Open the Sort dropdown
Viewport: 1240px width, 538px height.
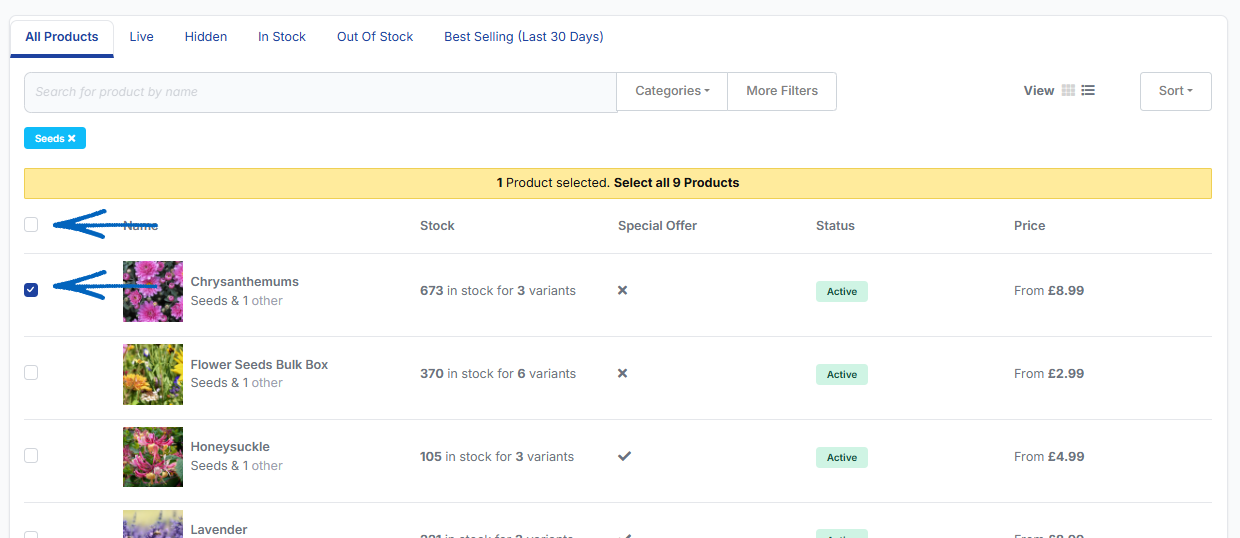(1175, 91)
